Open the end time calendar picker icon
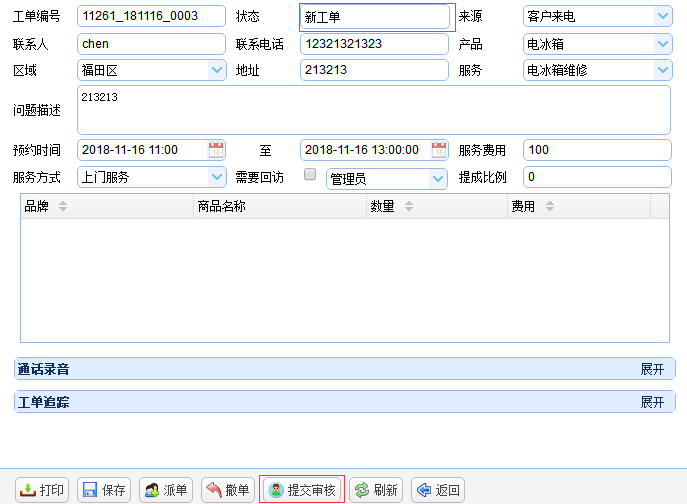This screenshot has height=504, width=687. pos(439,150)
